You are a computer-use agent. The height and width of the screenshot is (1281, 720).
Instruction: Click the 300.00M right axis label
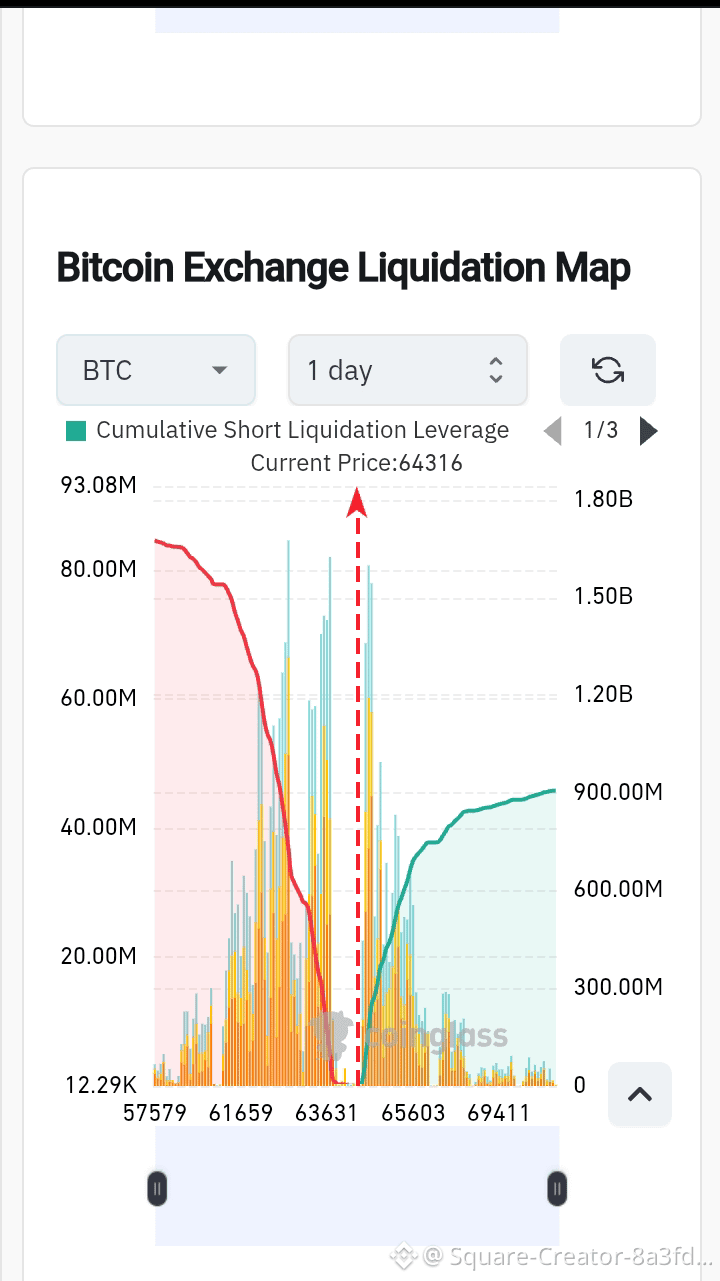click(x=618, y=987)
